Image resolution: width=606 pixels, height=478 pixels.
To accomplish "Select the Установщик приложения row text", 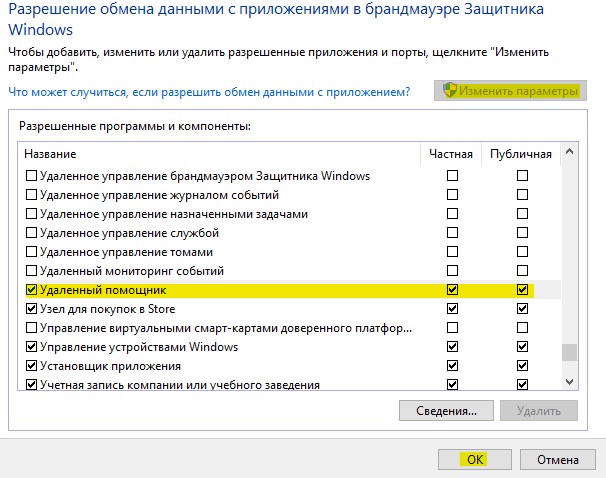I will [111, 366].
